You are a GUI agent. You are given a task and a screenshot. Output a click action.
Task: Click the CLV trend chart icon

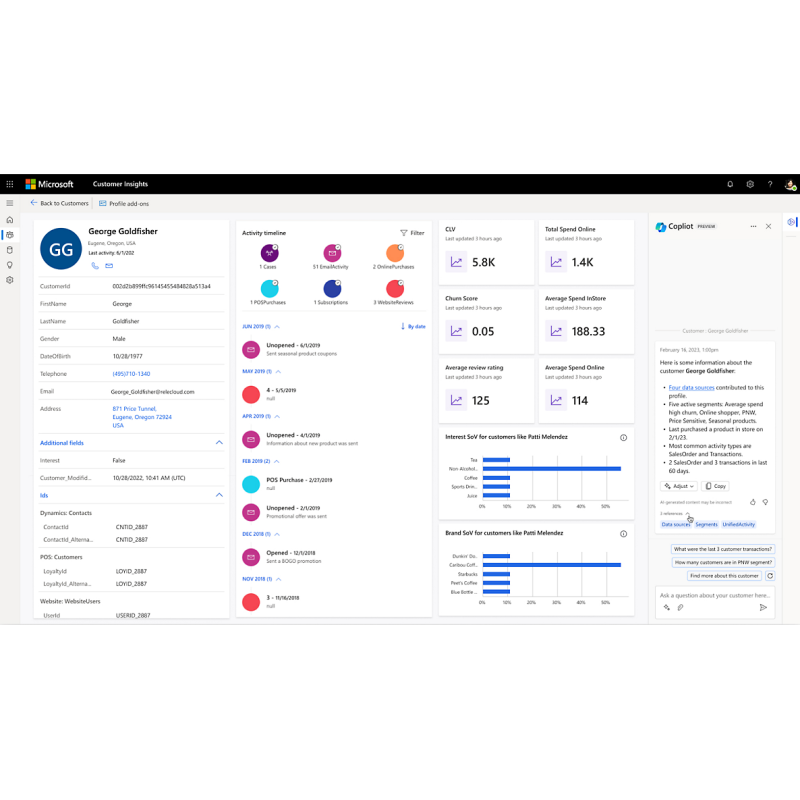pyautogui.click(x=456, y=262)
